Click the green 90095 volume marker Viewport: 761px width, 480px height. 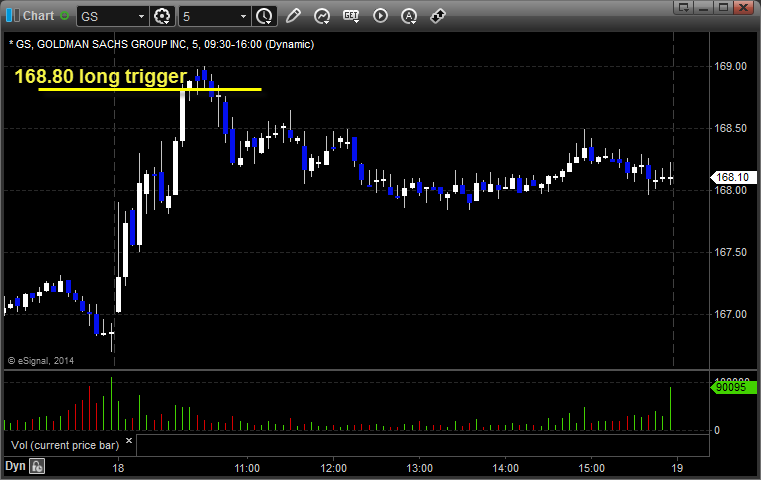click(733, 387)
